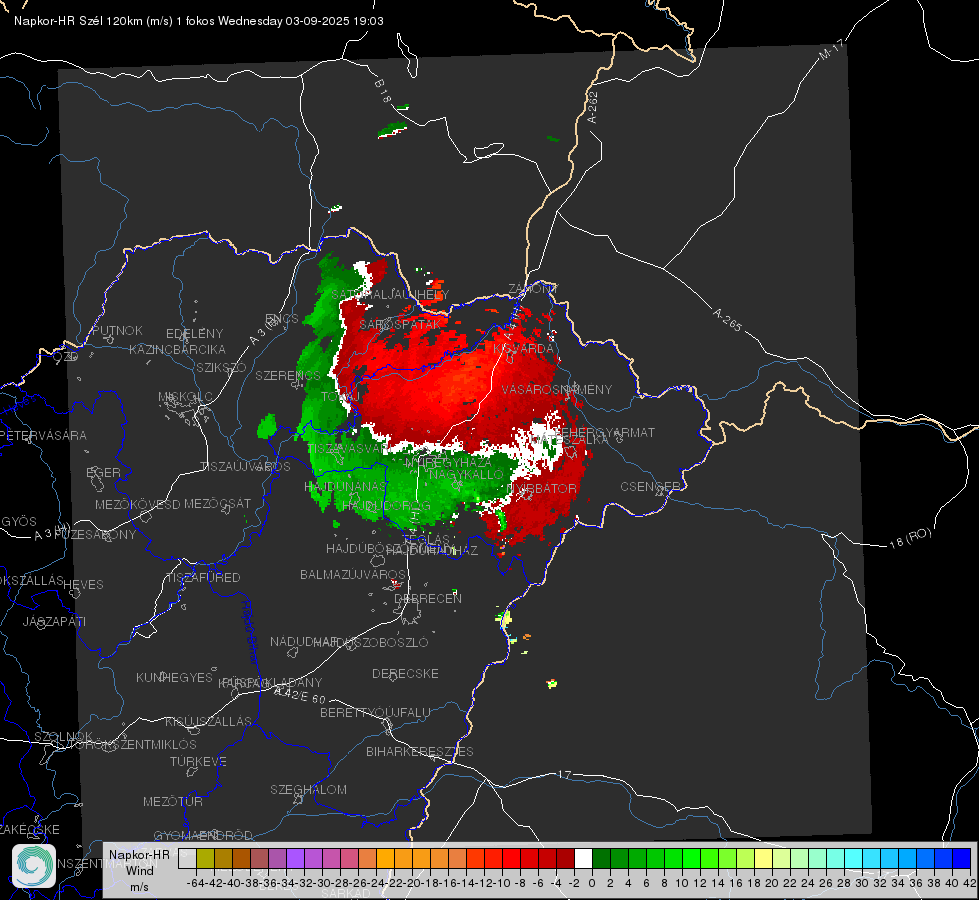This screenshot has width=979, height=900.
Task: Click the BALMAZÚJVÁROS label
Action: point(353,574)
